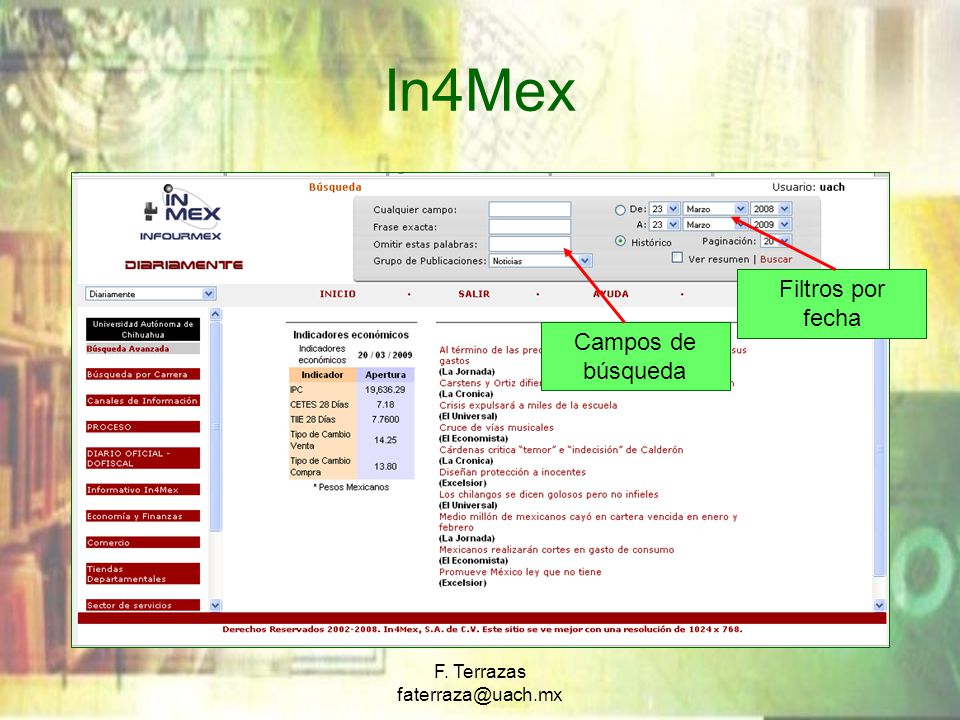Open the De day dropdown
960x720 pixels.
664,209
